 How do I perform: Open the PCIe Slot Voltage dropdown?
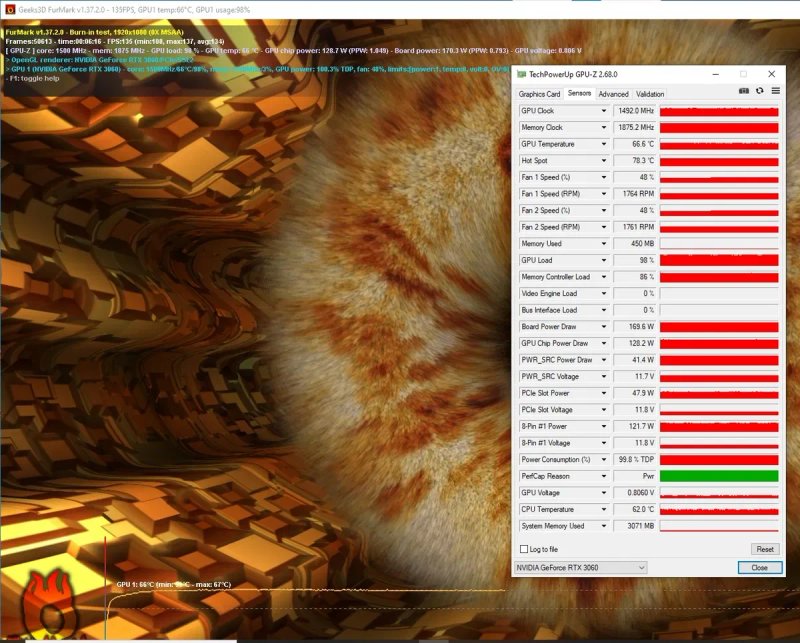tap(604, 410)
